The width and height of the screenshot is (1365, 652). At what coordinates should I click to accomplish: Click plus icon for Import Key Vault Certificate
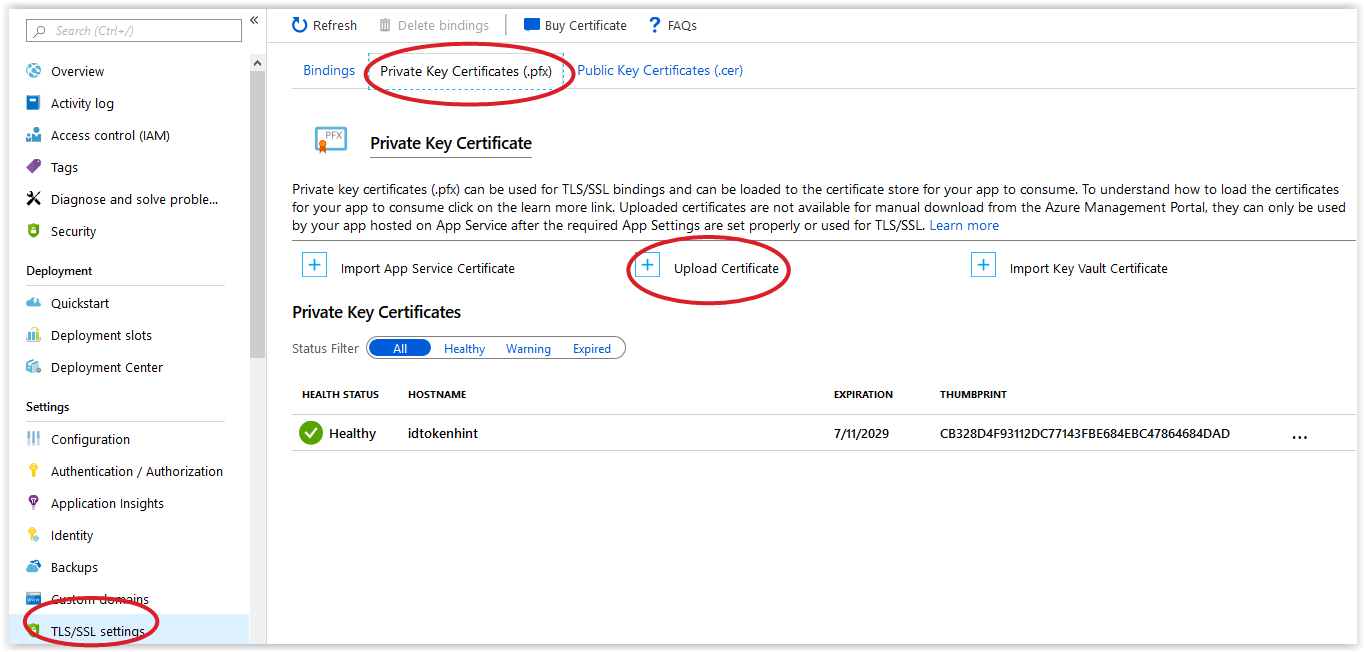point(983,265)
